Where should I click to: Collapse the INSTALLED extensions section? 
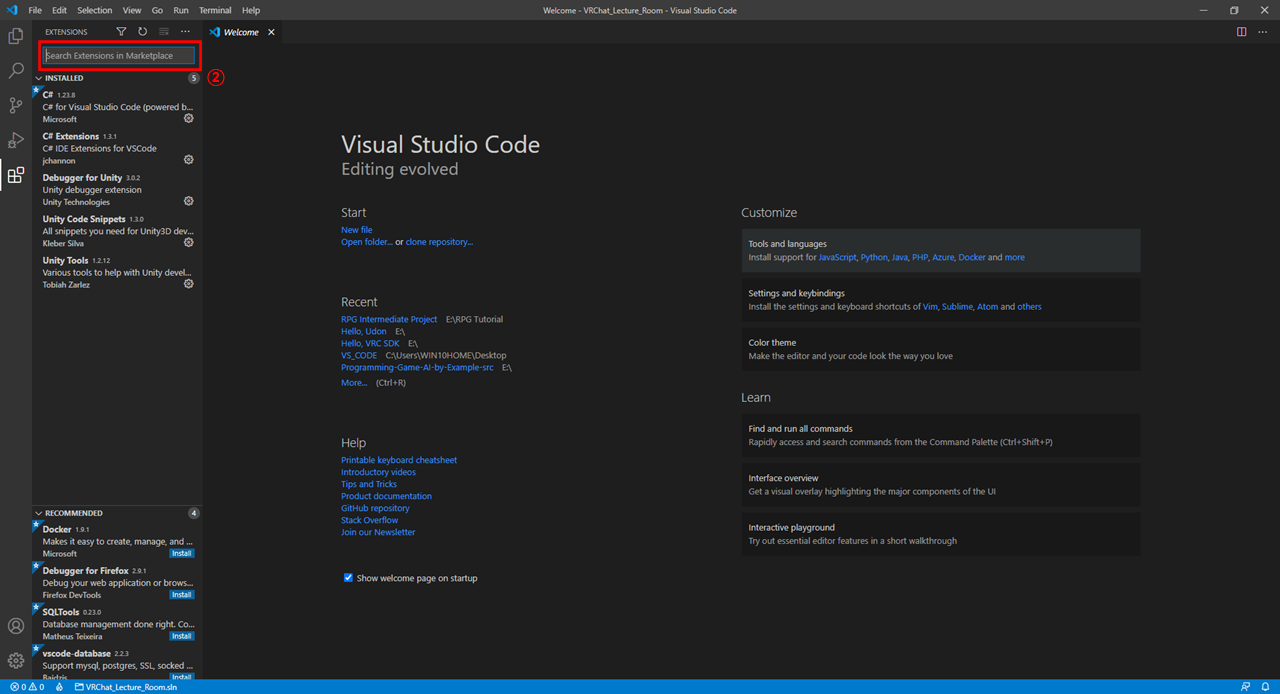pyautogui.click(x=117, y=78)
